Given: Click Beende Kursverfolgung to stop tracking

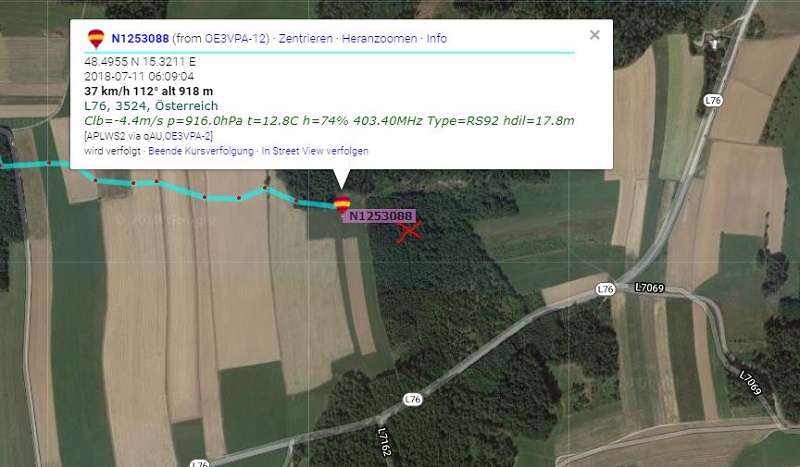Looking at the screenshot, I should [x=201, y=151].
